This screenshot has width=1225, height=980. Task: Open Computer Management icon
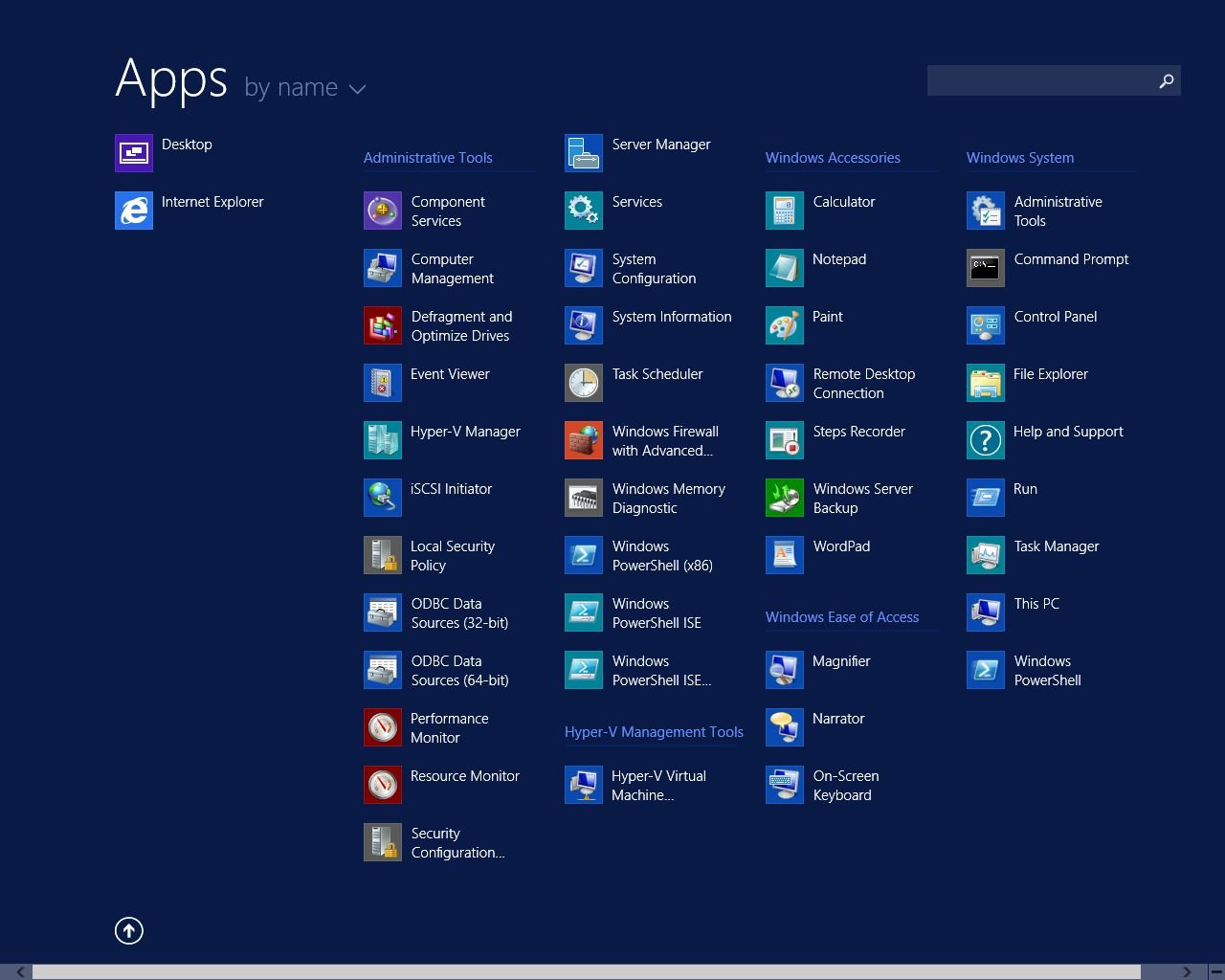coord(383,268)
